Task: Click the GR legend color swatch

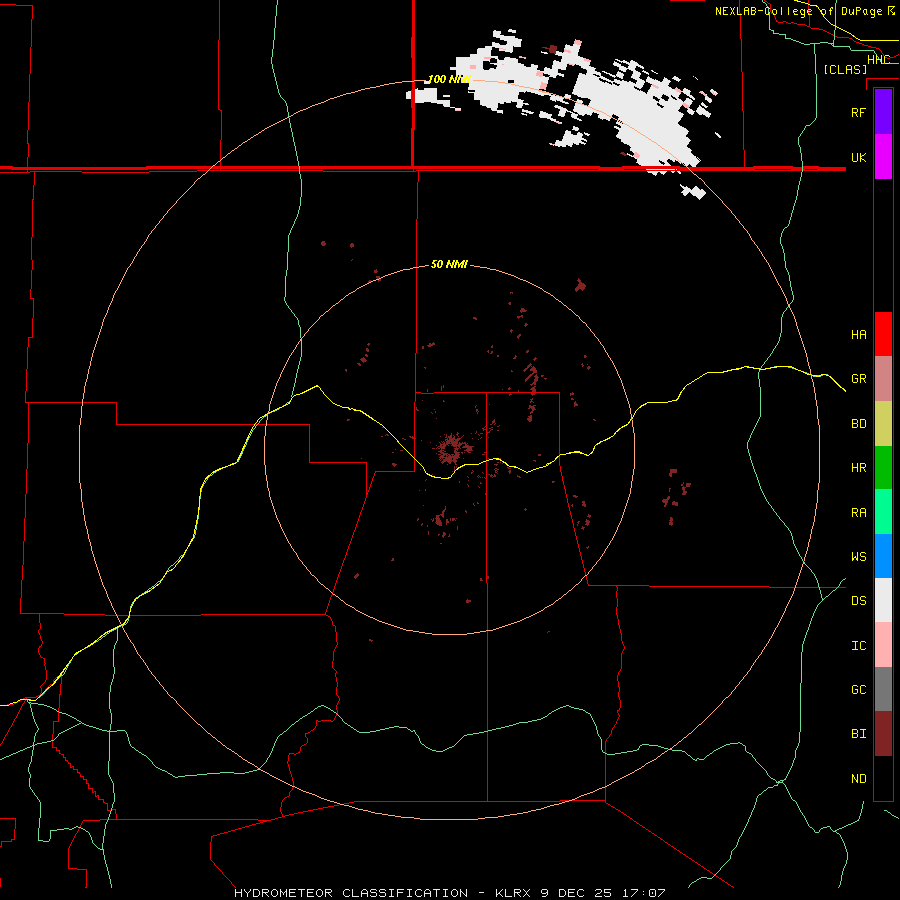Action: pos(883,378)
